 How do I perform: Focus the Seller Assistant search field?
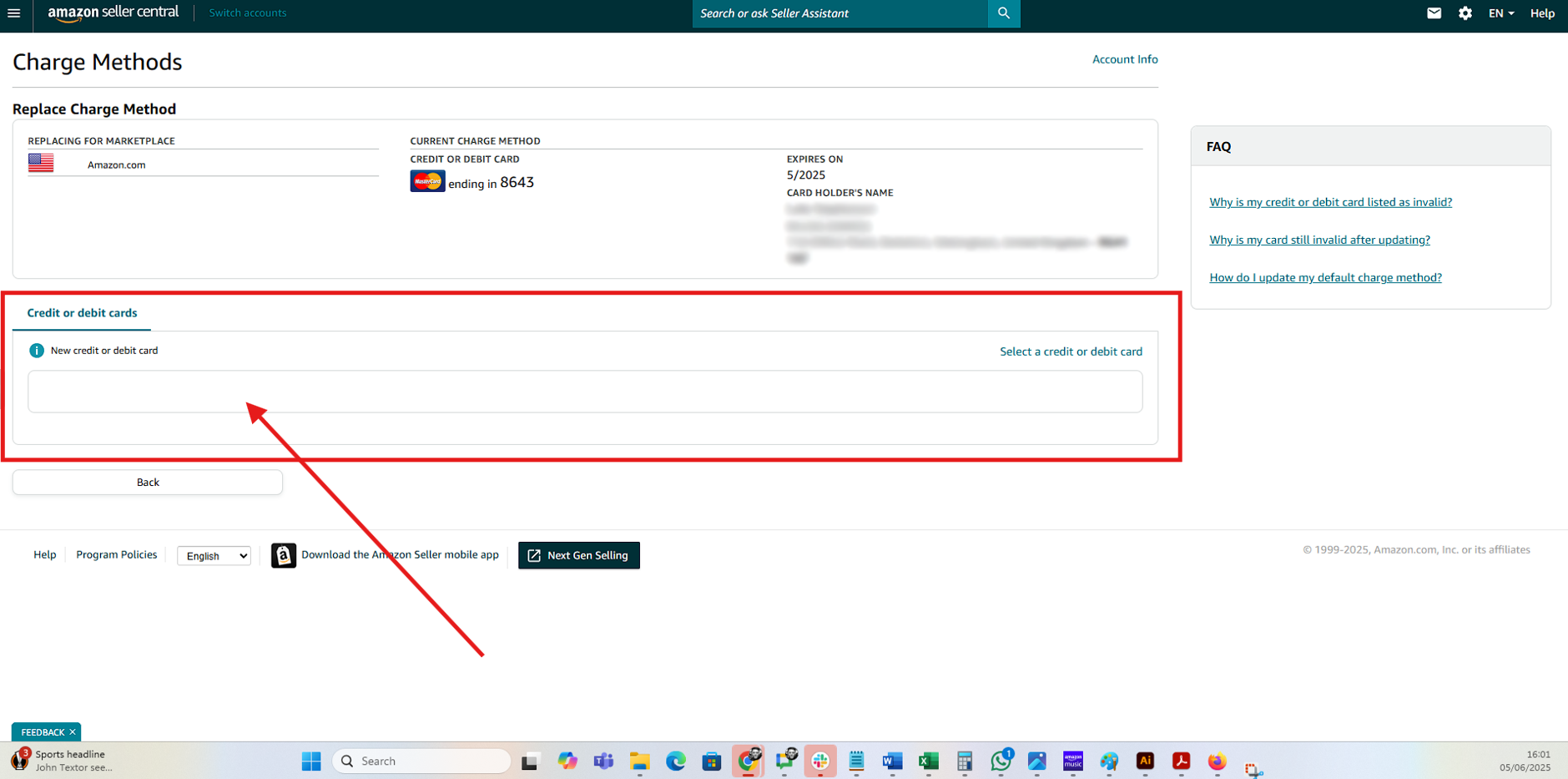(839, 13)
